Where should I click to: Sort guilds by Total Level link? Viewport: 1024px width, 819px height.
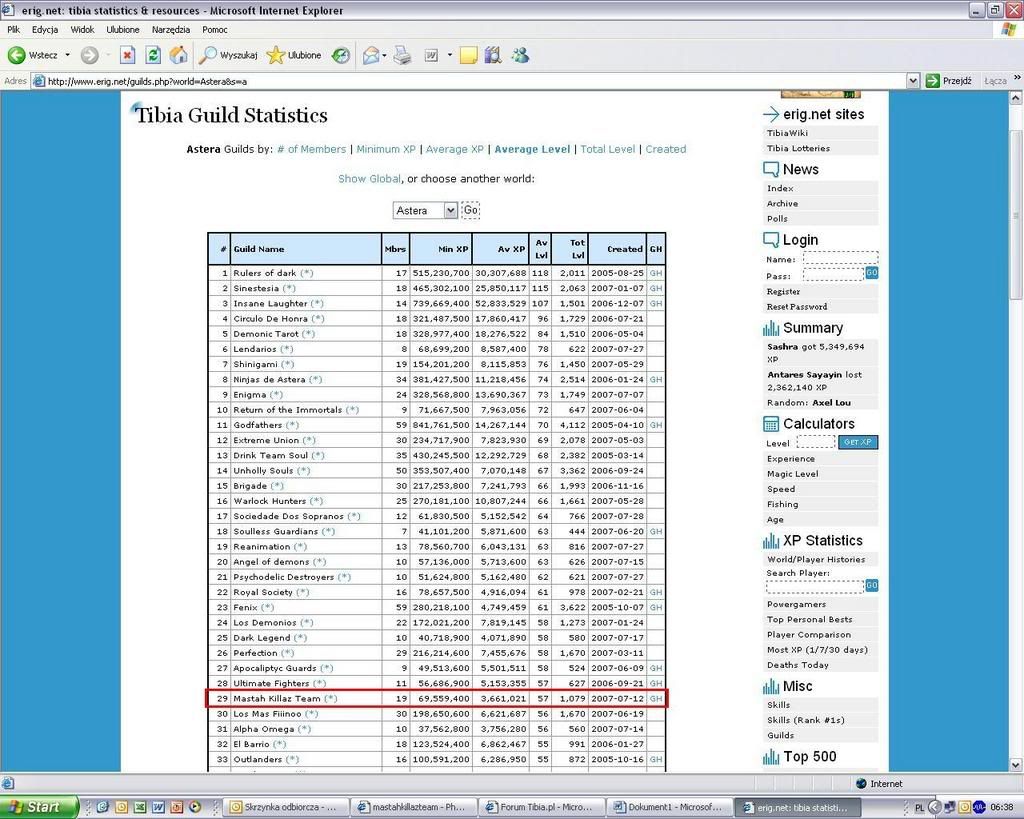pyautogui.click(x=607, y=149)
